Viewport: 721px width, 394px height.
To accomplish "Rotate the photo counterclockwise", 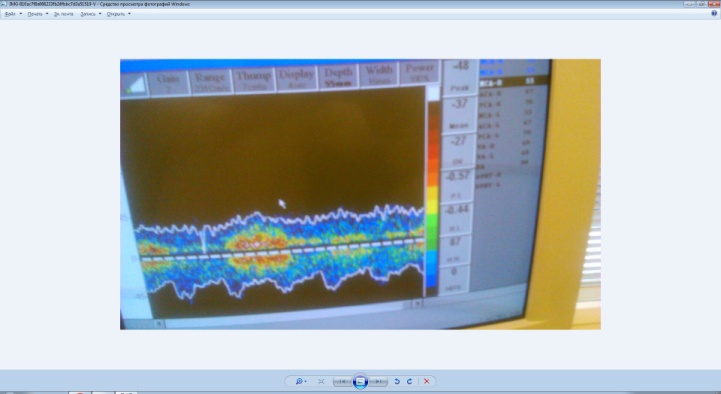I will click(397, 381).
